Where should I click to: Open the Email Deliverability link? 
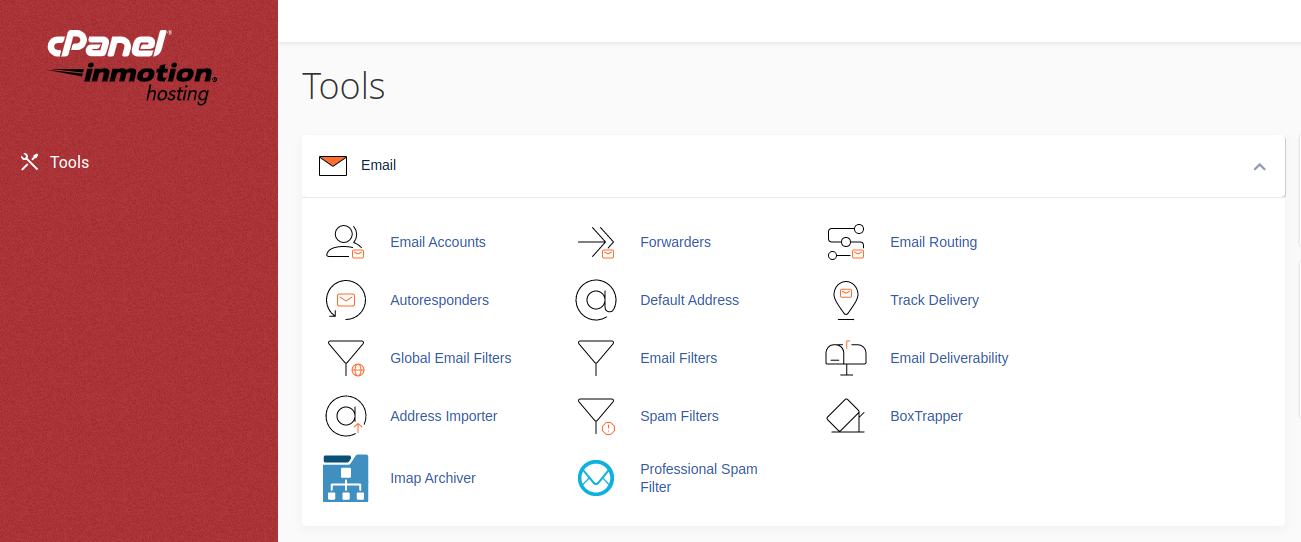pyautogui.click(x=948, y=358)
